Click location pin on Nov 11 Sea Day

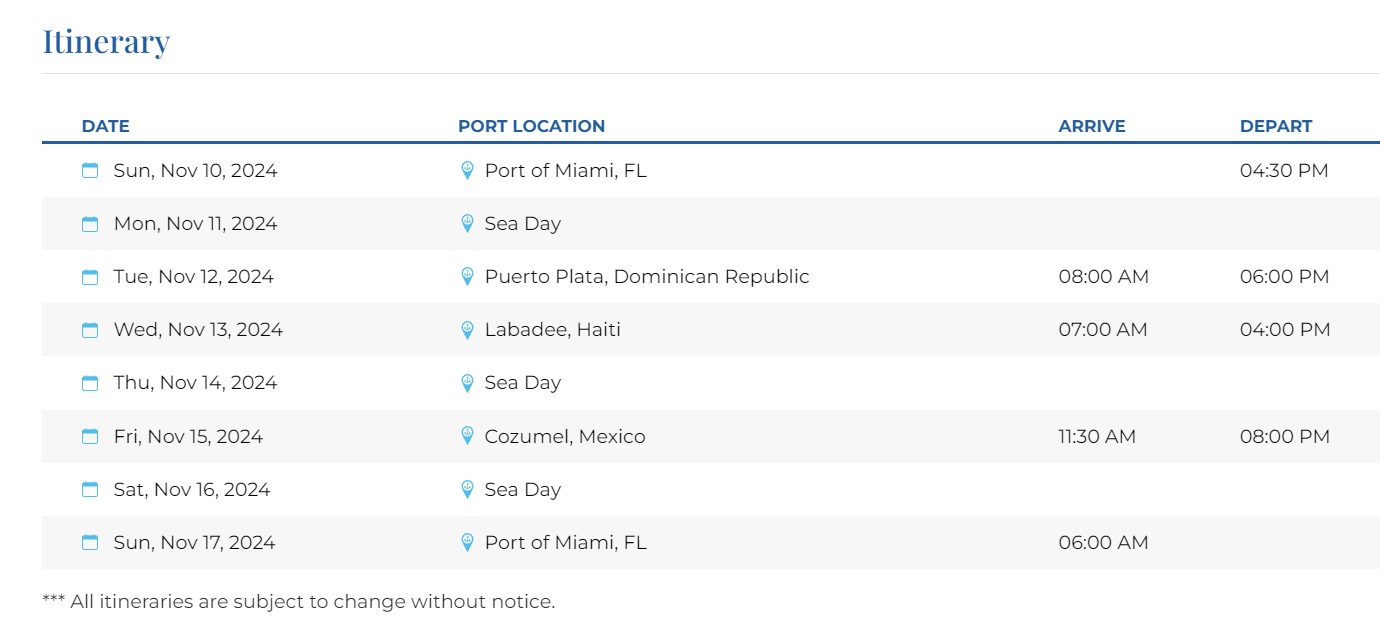(467, 224)
